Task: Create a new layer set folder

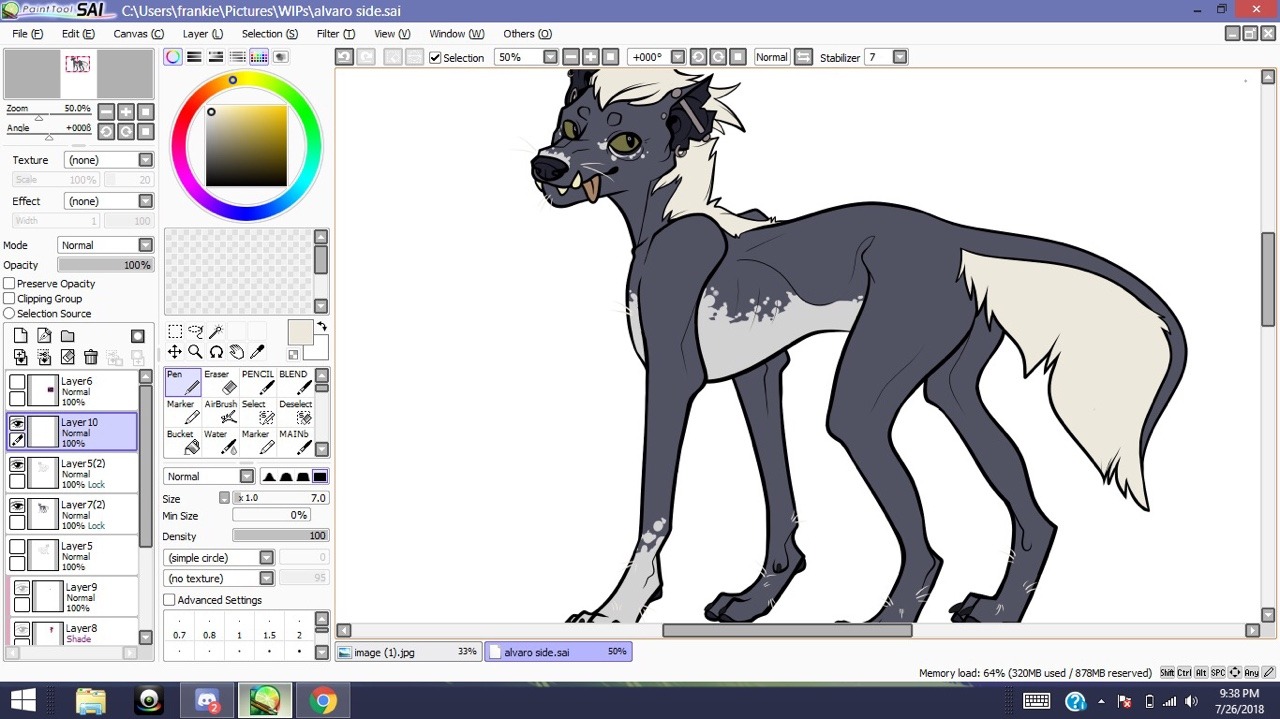Action: 67,336
